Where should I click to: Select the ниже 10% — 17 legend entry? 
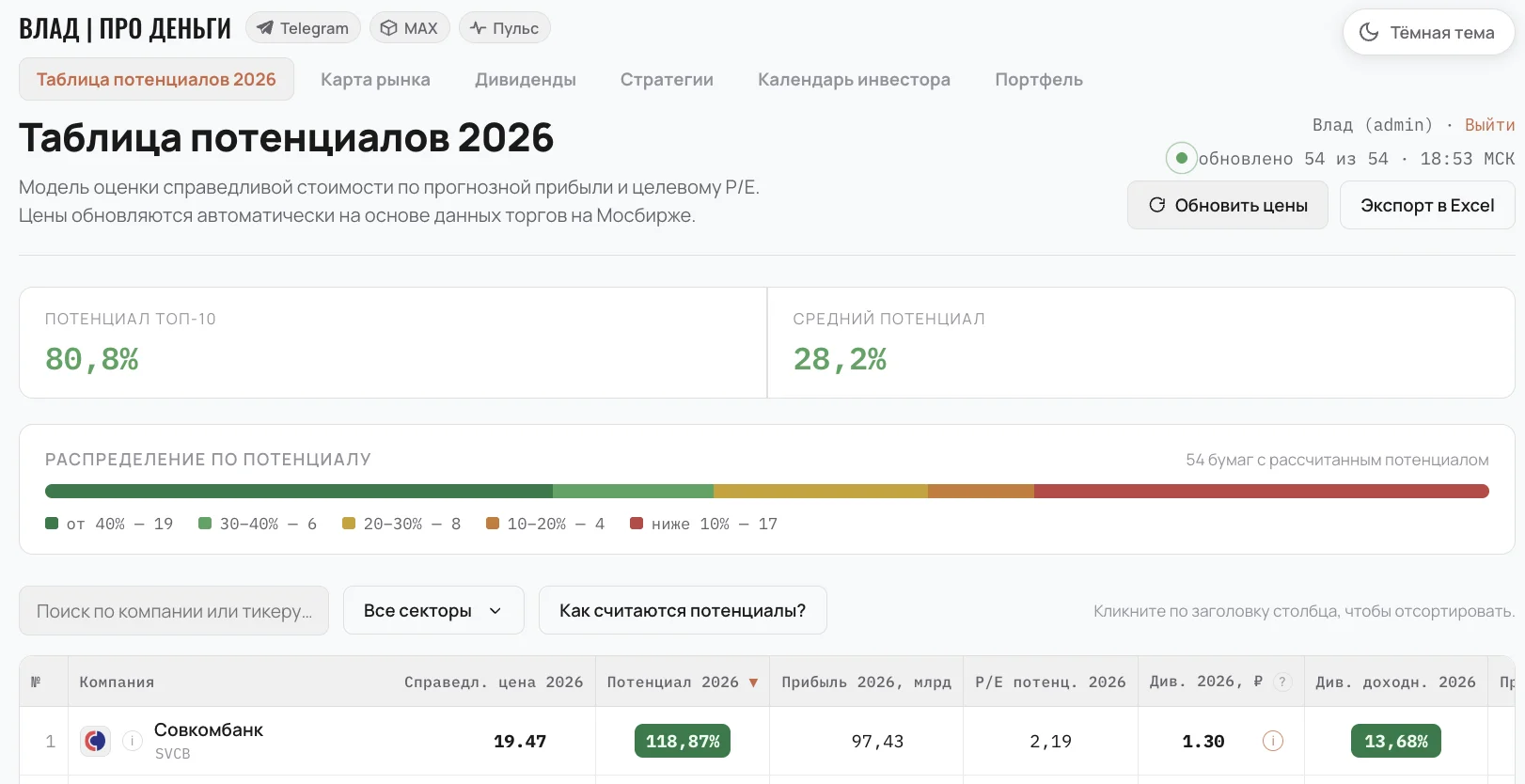click(x=704, y=524)
